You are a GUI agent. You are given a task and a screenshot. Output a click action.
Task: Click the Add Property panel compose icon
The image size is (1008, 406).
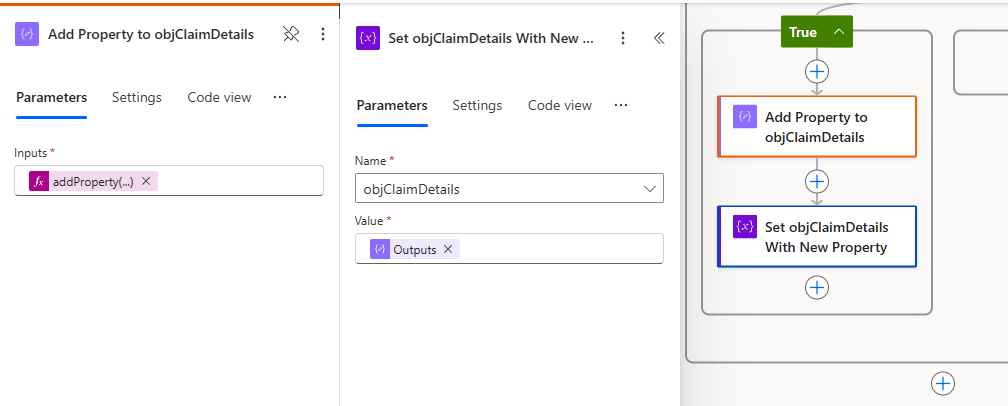27,34
